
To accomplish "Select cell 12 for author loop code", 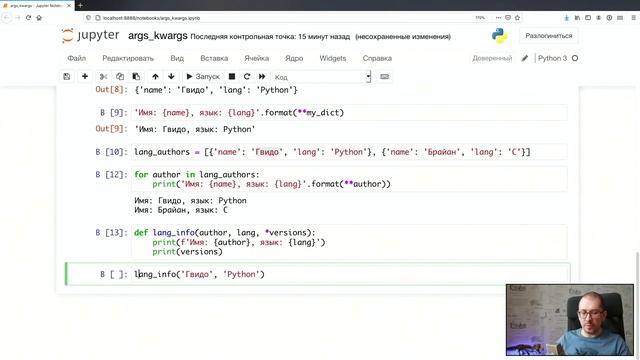I will (349, 179).
